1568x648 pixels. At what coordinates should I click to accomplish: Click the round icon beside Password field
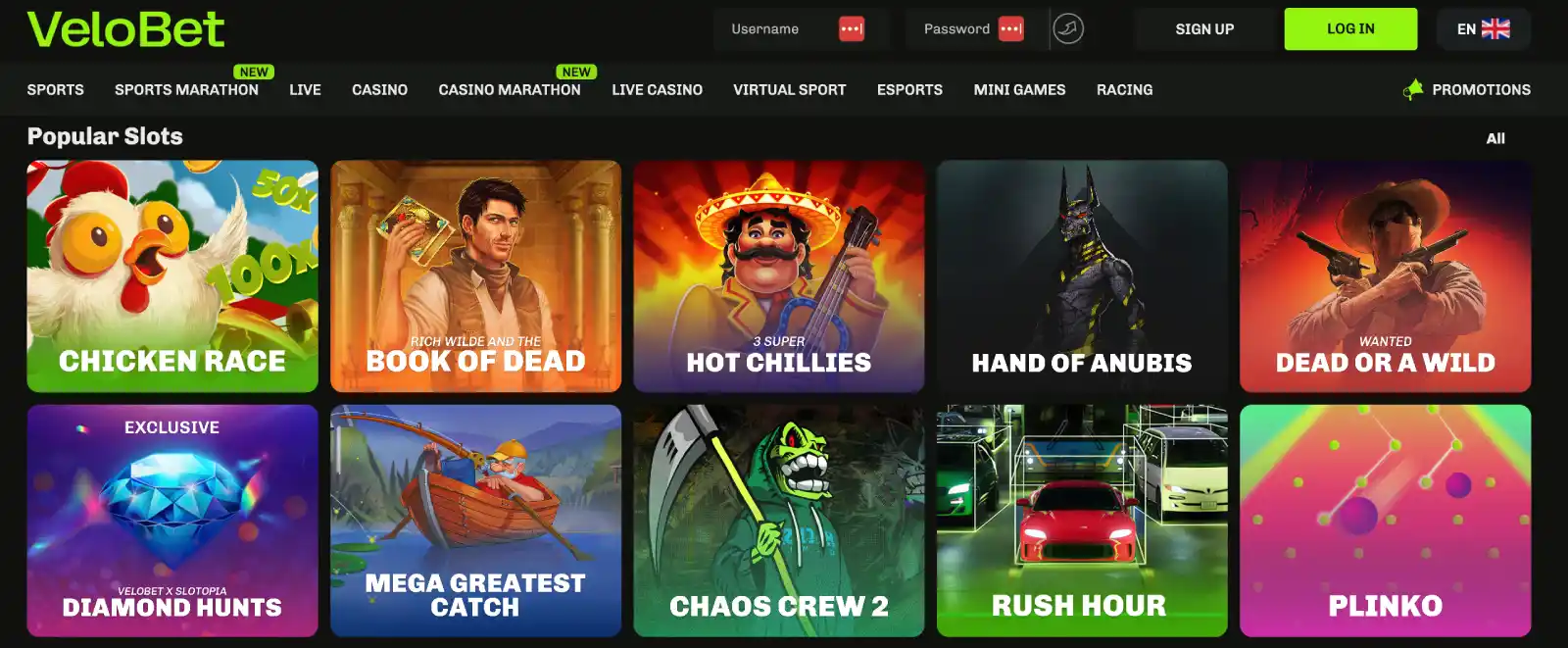click(1068, 29)
